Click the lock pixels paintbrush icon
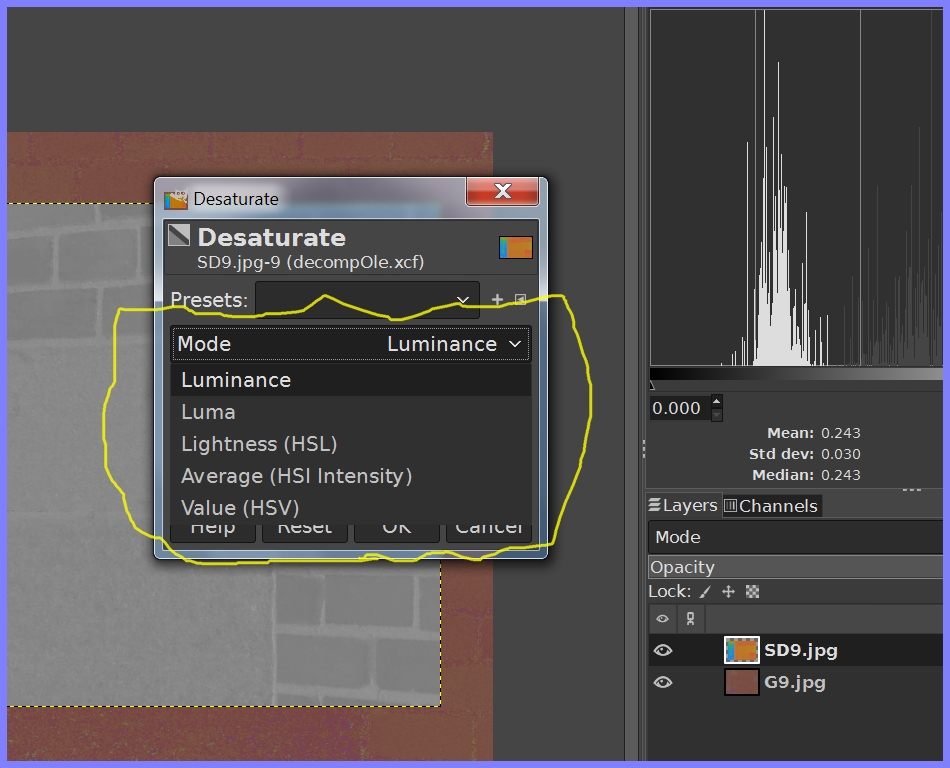950x768 pixels. [705, 592]
